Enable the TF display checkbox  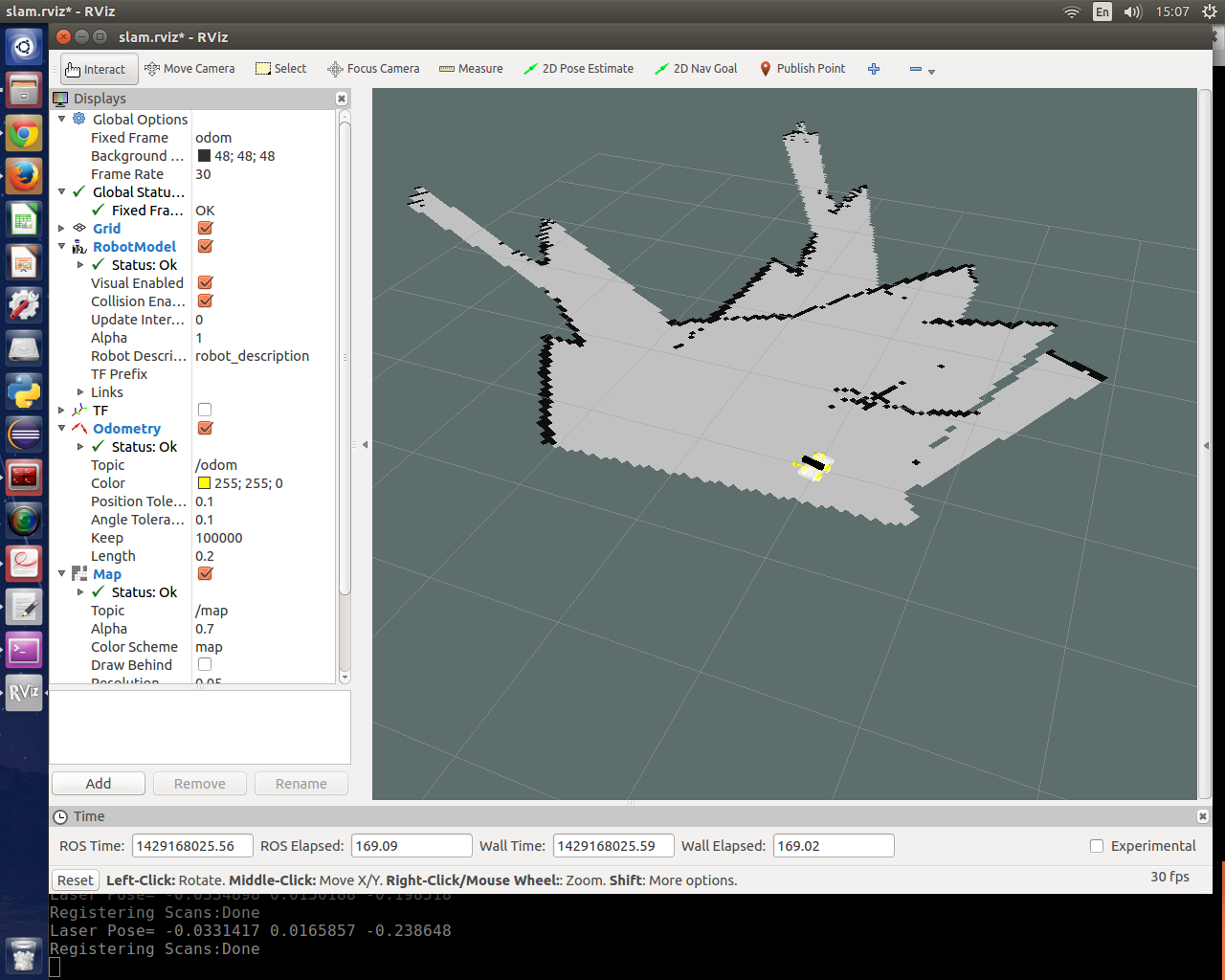(205, 410)
